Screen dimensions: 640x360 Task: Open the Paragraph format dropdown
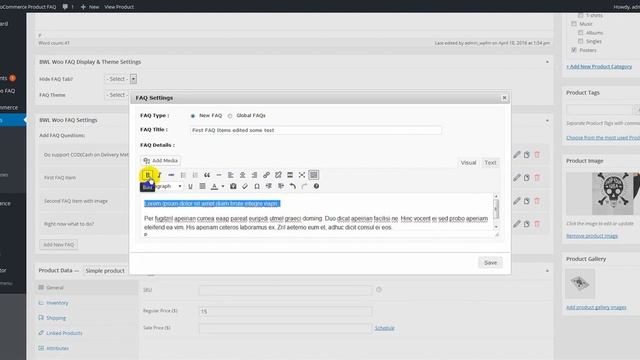[162, 186]
